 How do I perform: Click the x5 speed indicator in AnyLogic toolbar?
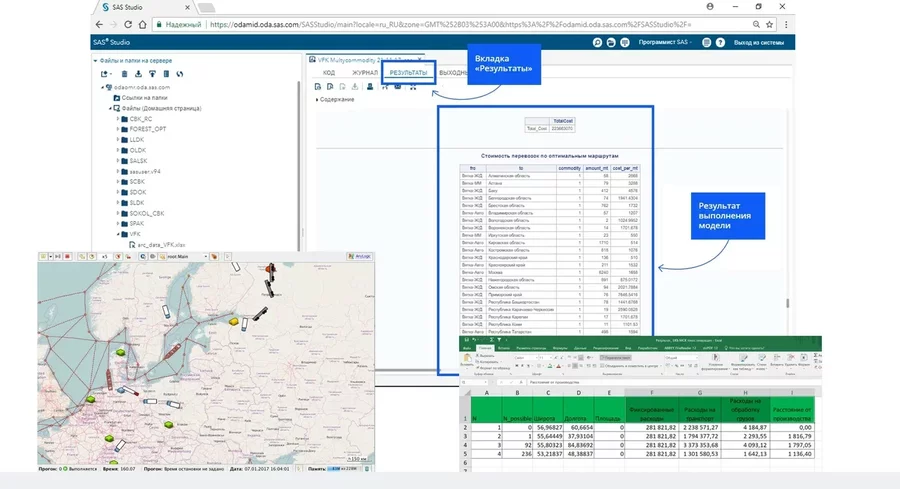[104, 257]
